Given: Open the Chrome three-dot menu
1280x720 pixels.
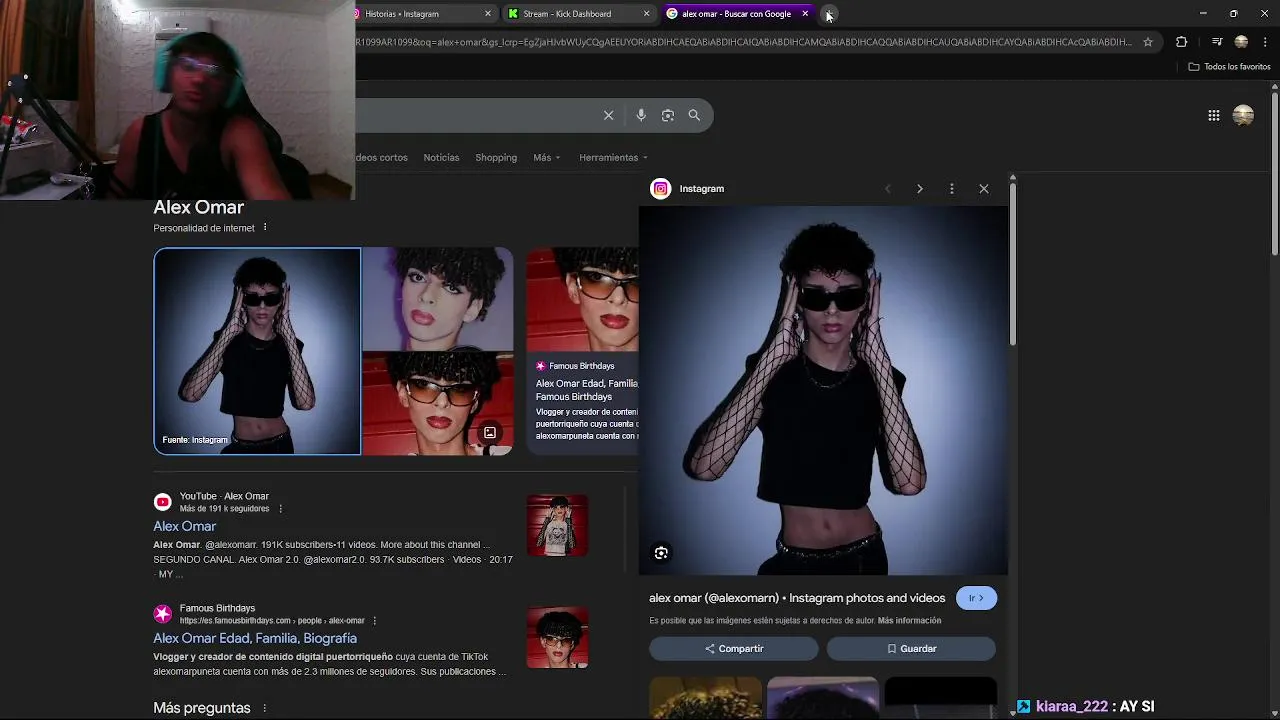Looking at the screenshot, I should coord(1266,42).
